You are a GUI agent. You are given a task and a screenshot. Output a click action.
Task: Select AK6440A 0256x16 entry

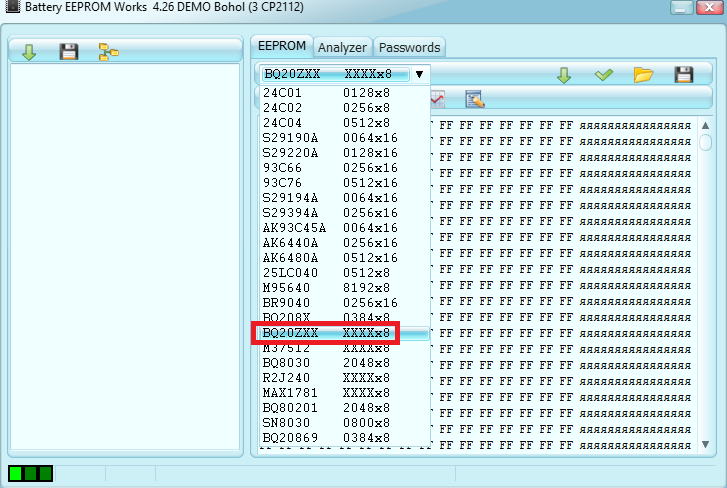[x=344, y=243]
